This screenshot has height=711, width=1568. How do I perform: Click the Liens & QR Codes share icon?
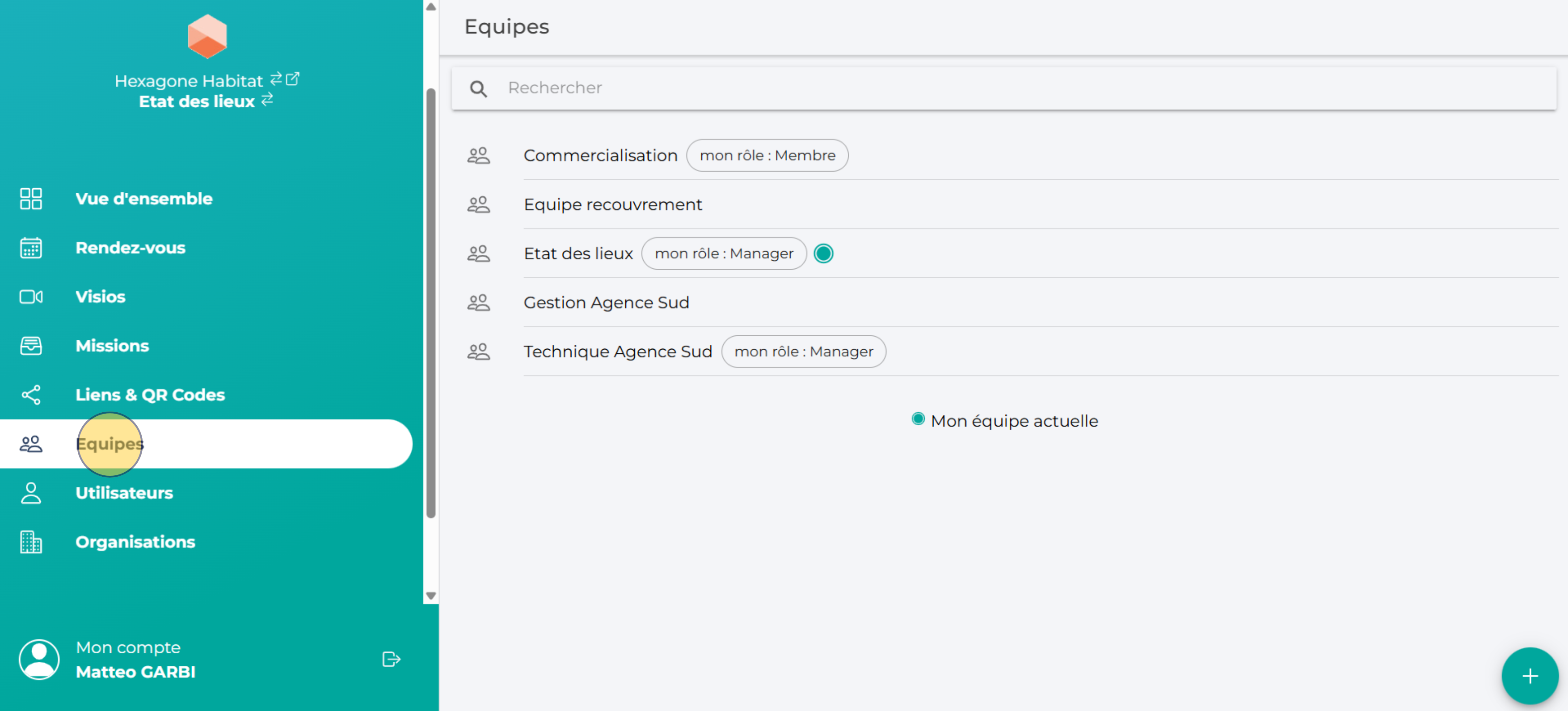coord(31,395)
